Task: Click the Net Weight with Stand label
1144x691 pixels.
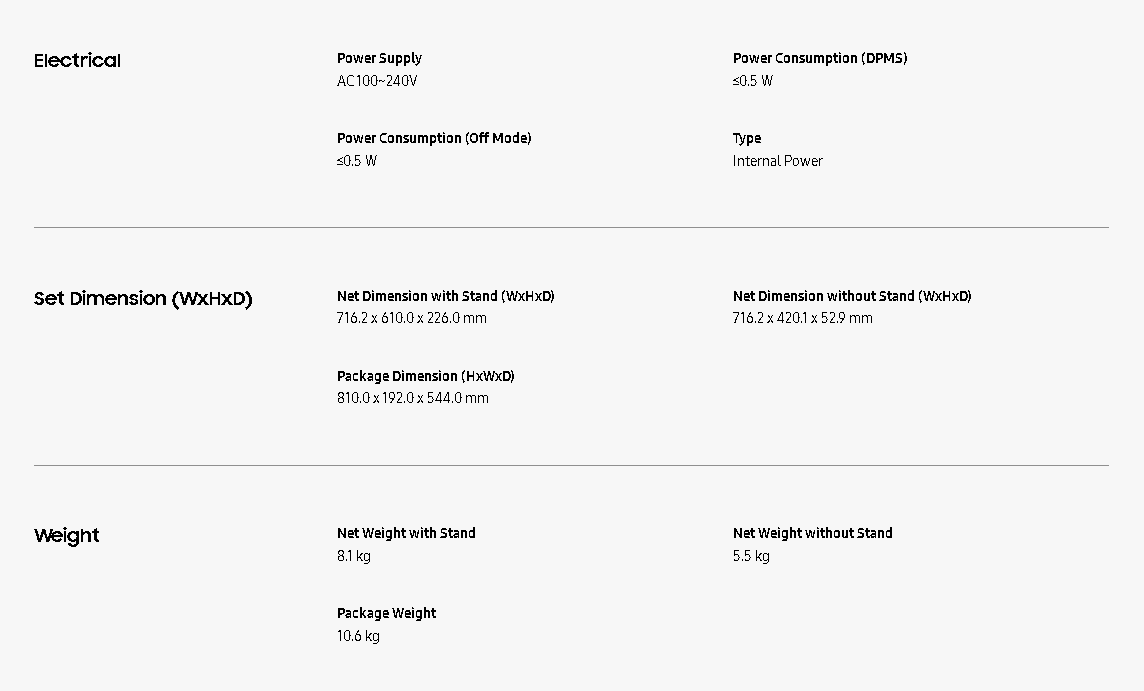Action: [x=406, y=533]
